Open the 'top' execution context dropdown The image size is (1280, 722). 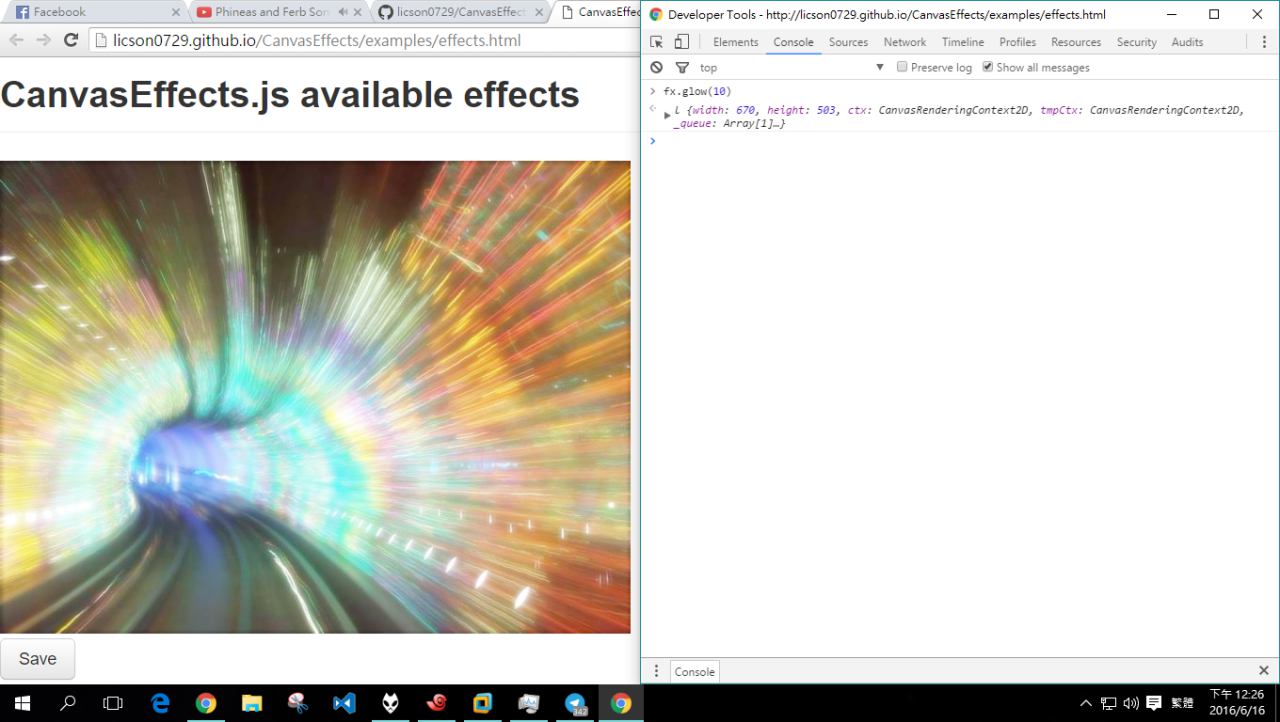pos(792,67)
